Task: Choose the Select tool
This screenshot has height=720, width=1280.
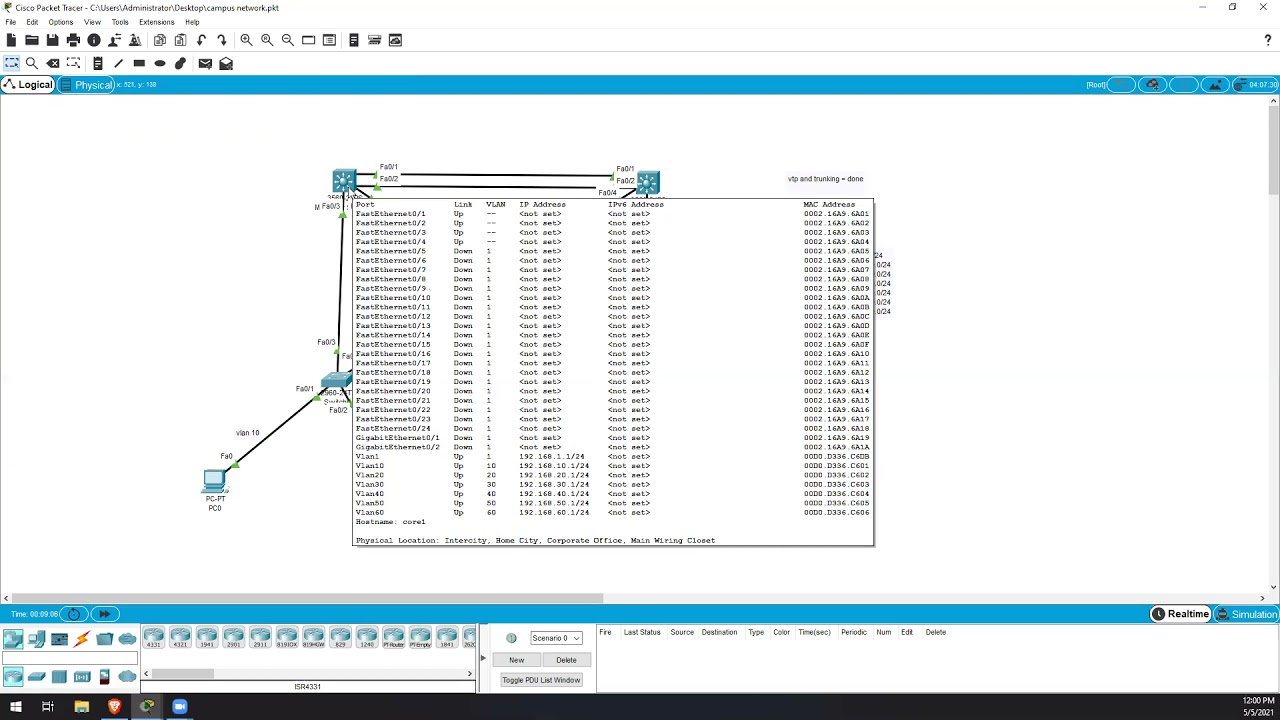Action: [12, 63]
